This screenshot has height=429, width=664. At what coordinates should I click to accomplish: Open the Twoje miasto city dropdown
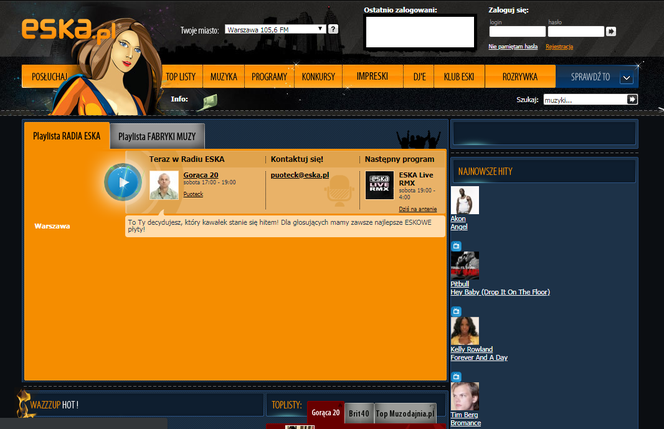coord(275,29)
